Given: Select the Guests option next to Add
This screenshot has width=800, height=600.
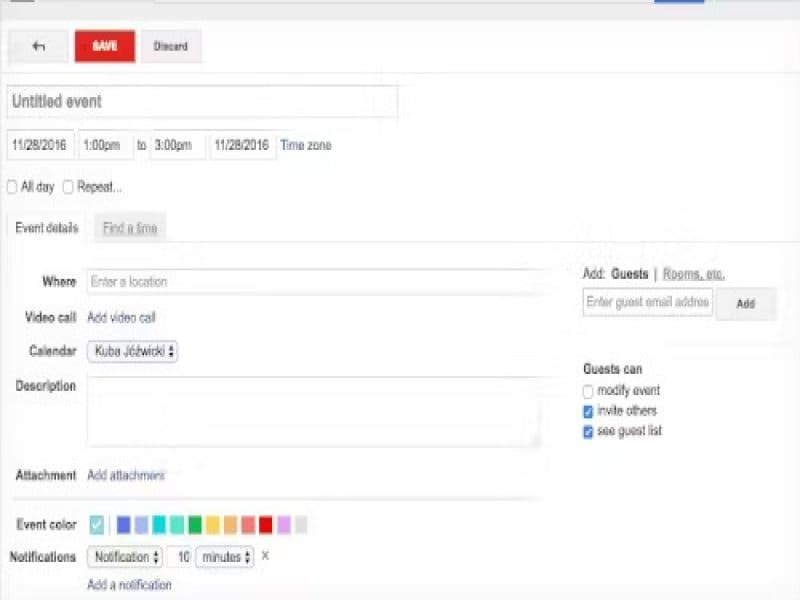Looking at the screenshot, I should [630, 274].
